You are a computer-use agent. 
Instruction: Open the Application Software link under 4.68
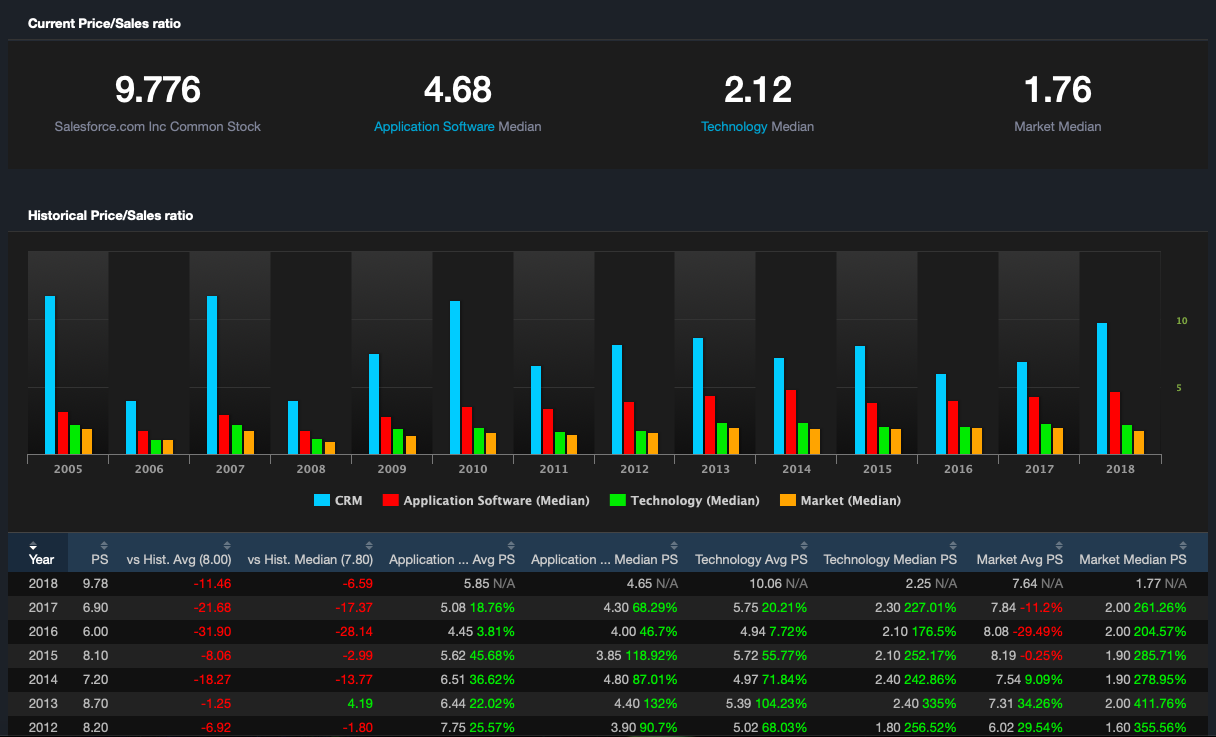[434, 127]
